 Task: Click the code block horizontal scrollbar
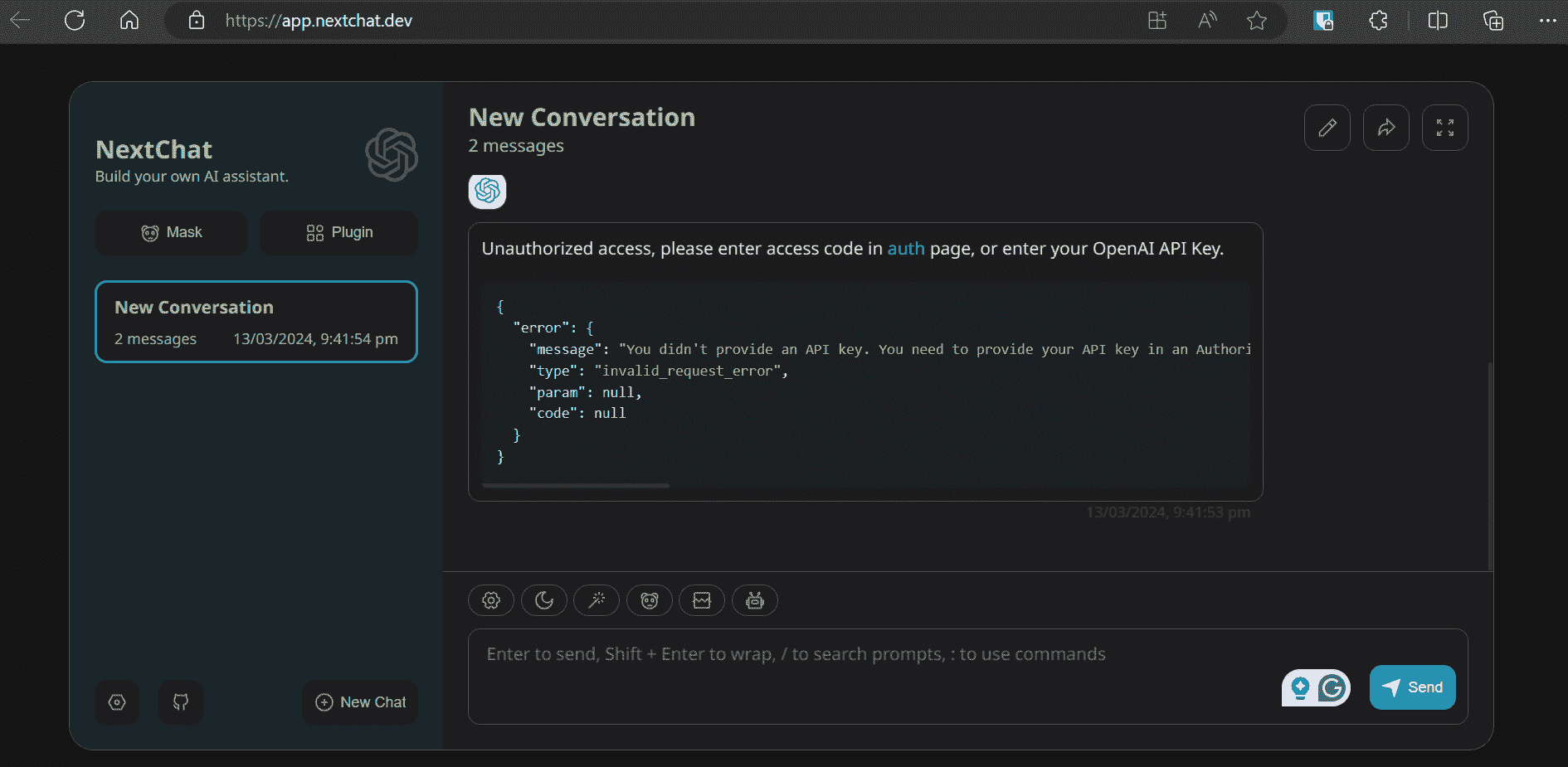point(576,486)
